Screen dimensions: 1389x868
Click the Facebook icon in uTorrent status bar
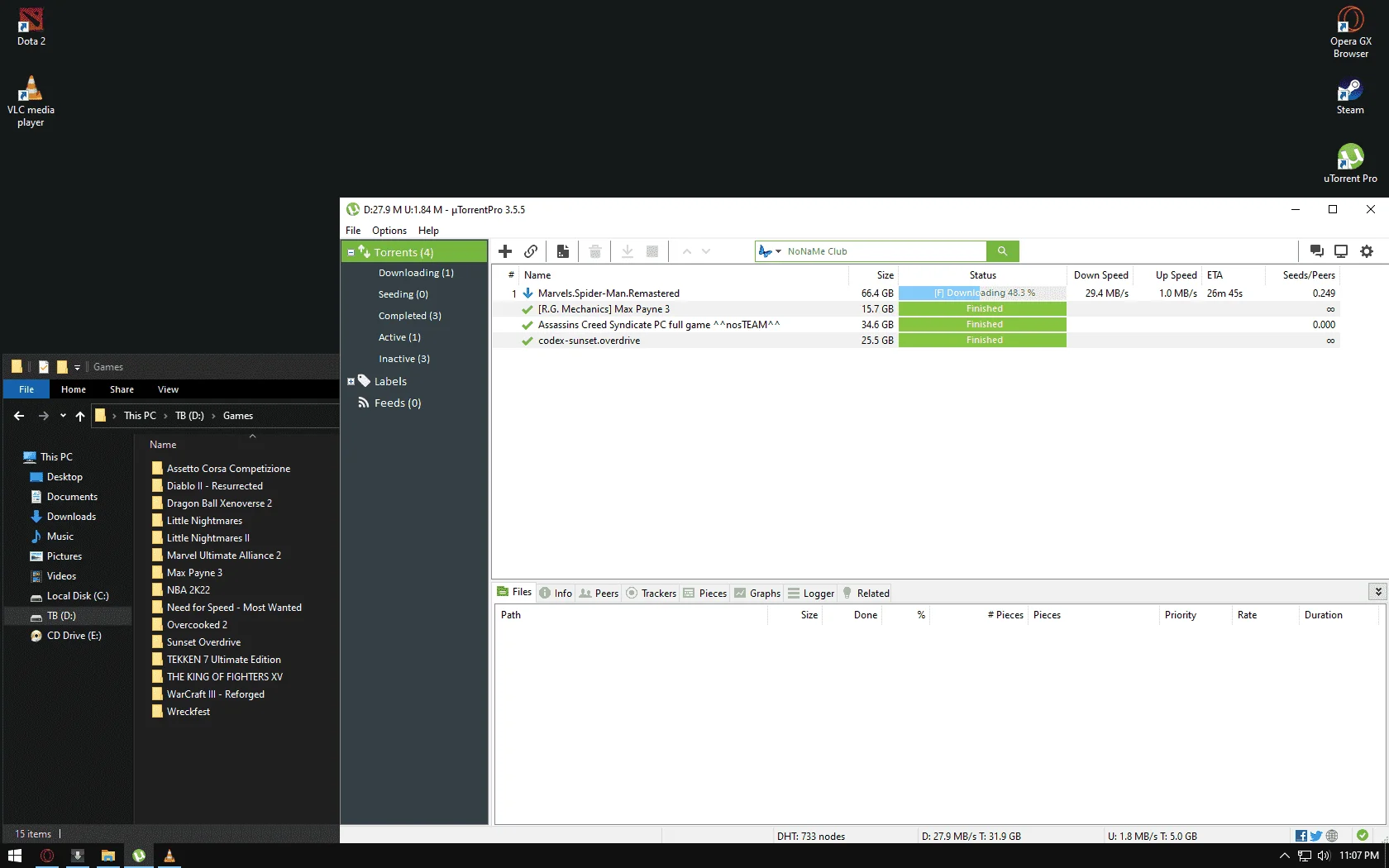pyautogui.click(x=1301, y=836)
